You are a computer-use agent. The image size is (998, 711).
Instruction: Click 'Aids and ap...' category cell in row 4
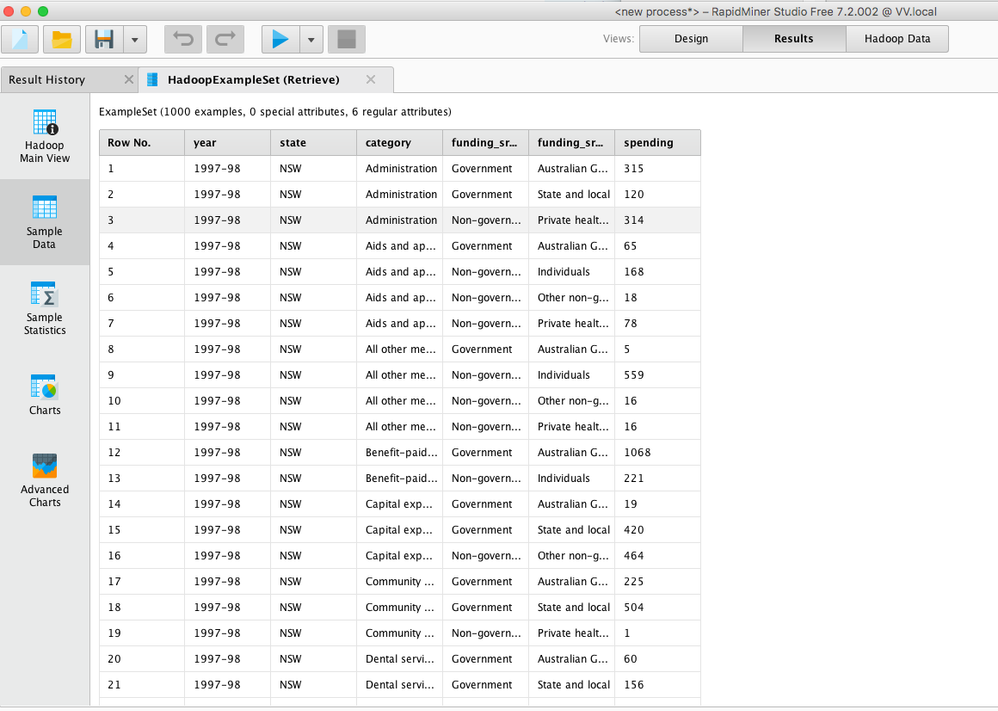tap(400, 246)
